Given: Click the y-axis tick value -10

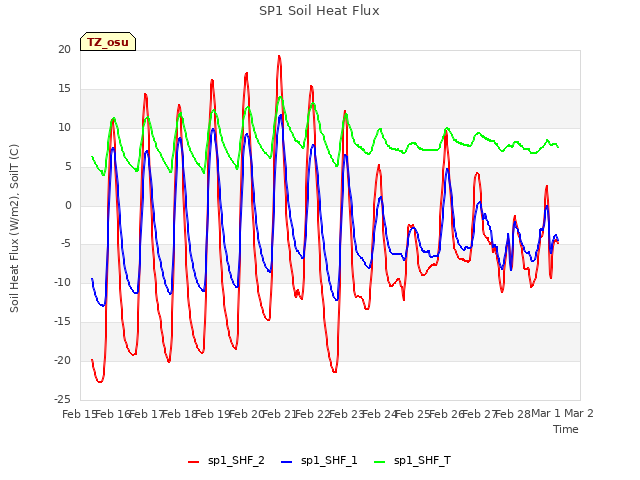Looking at the screenshot, I should (x=62, y=282).
